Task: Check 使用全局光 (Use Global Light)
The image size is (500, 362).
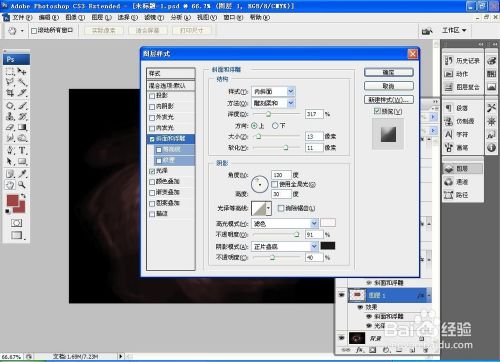Action: click(x=275, y=184)
